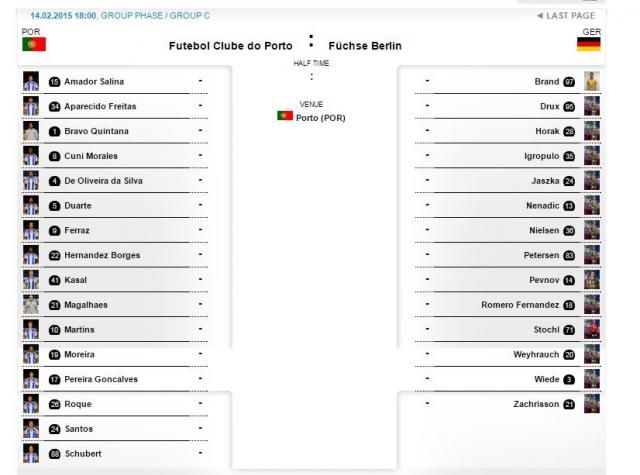Click the number 1 badge for Bravo Quintana

point(54,131)
